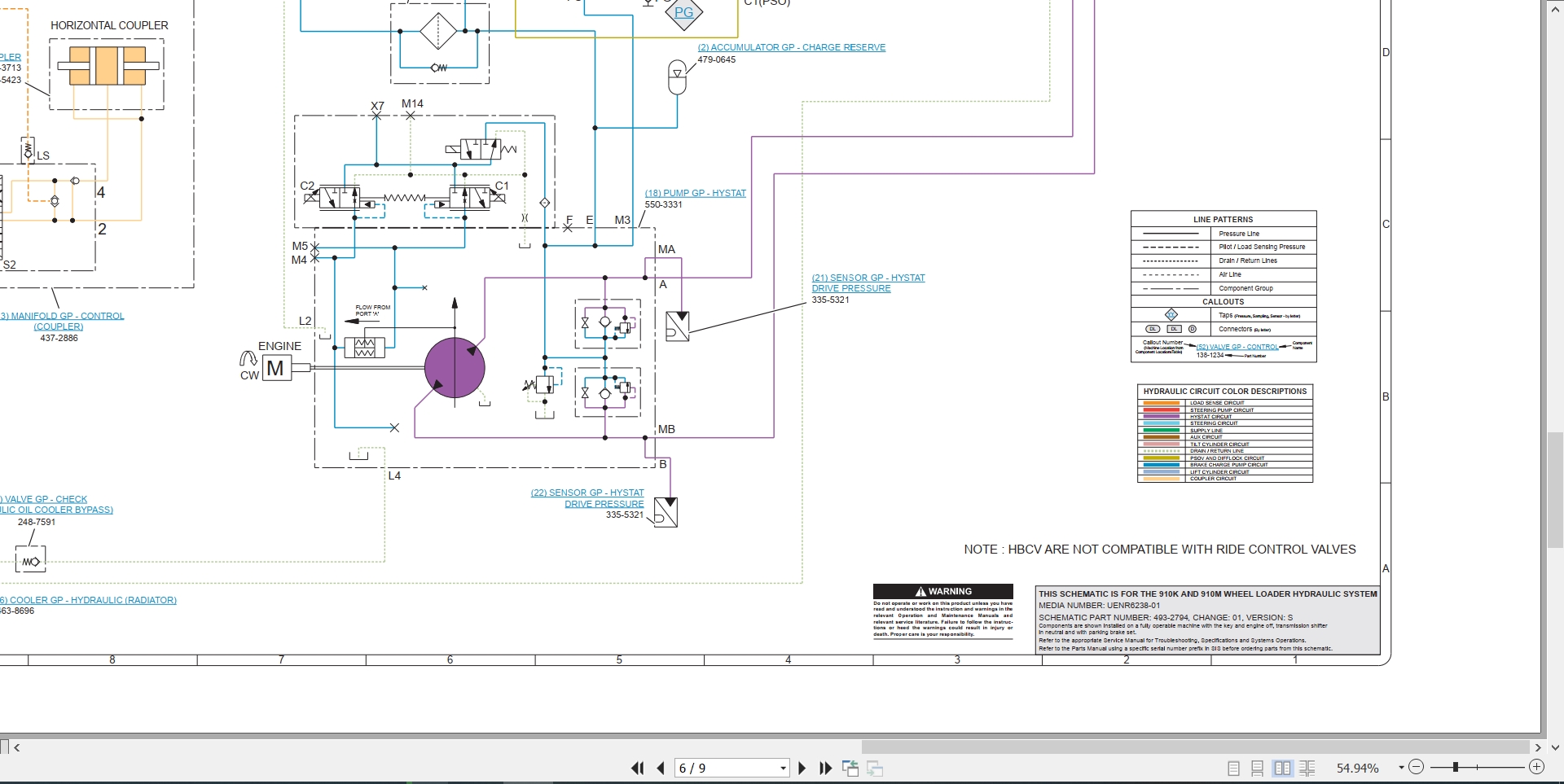Click the zoom in plus button
The image size is (1564, 784).
tap(1536, 767)
